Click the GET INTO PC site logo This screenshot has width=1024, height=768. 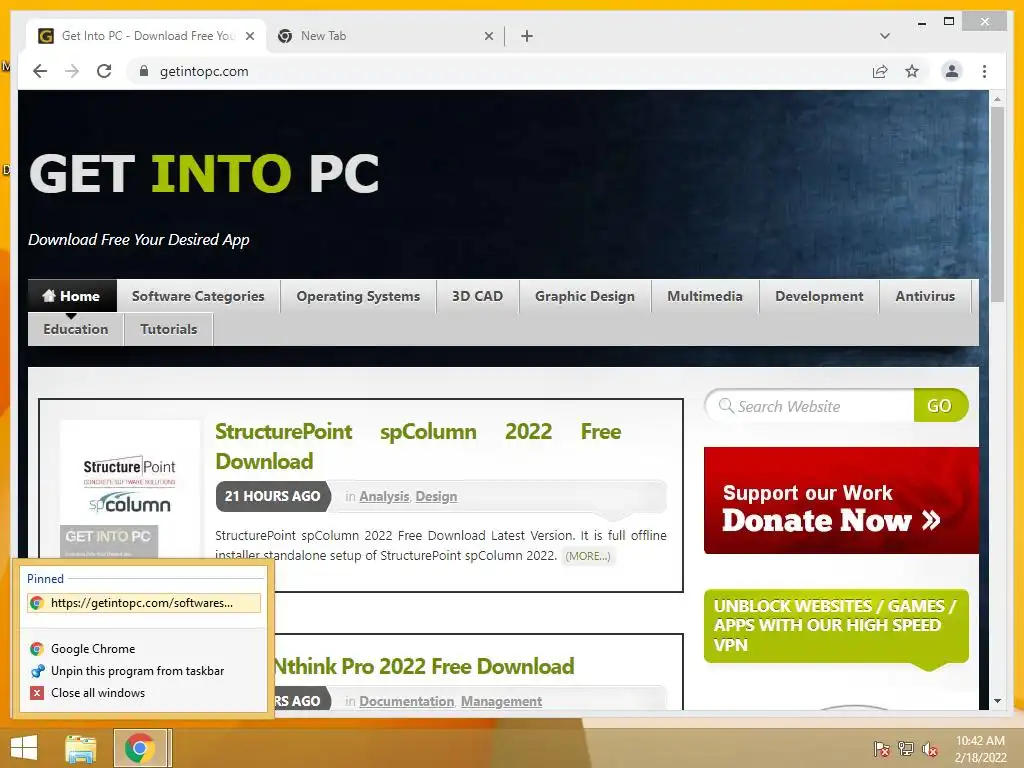point(204,174)
